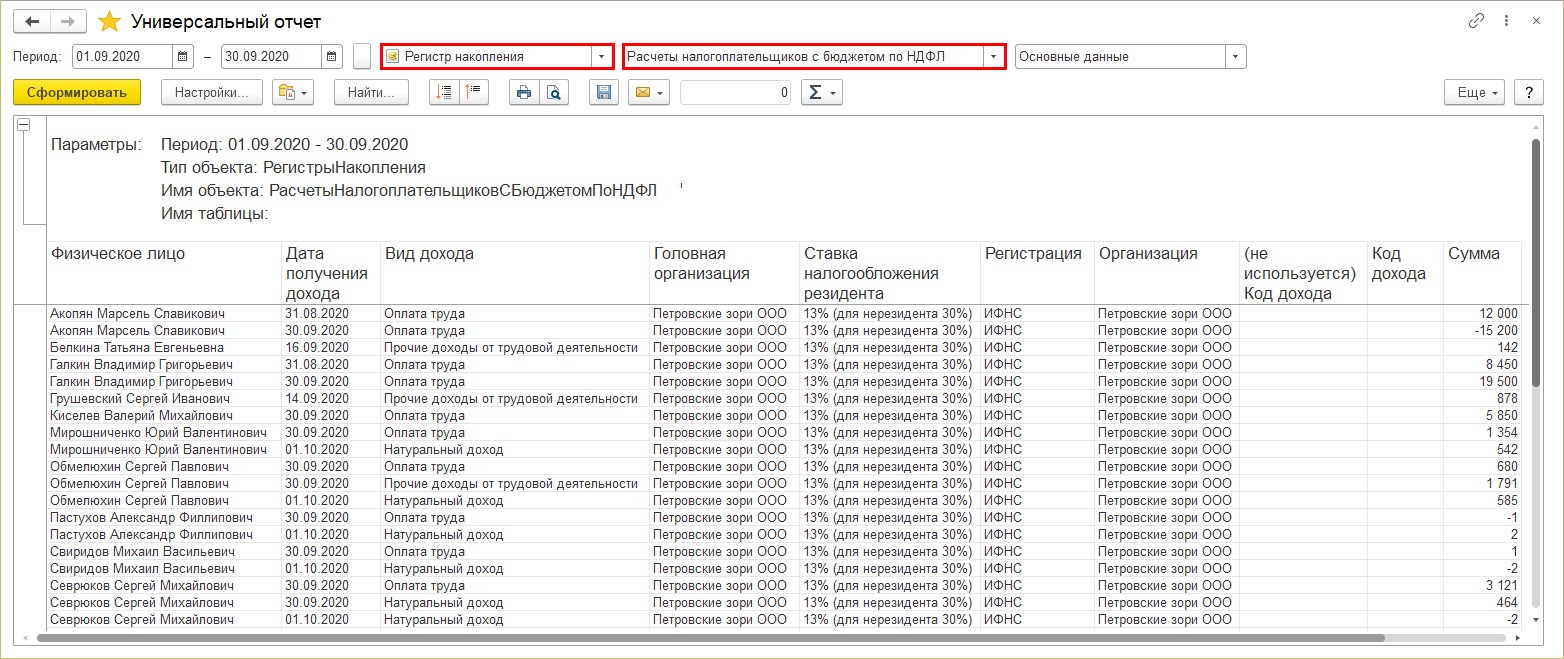
Task: Save report with floppy disk icon
Action: pyautogui.click(x=603, y=92)
